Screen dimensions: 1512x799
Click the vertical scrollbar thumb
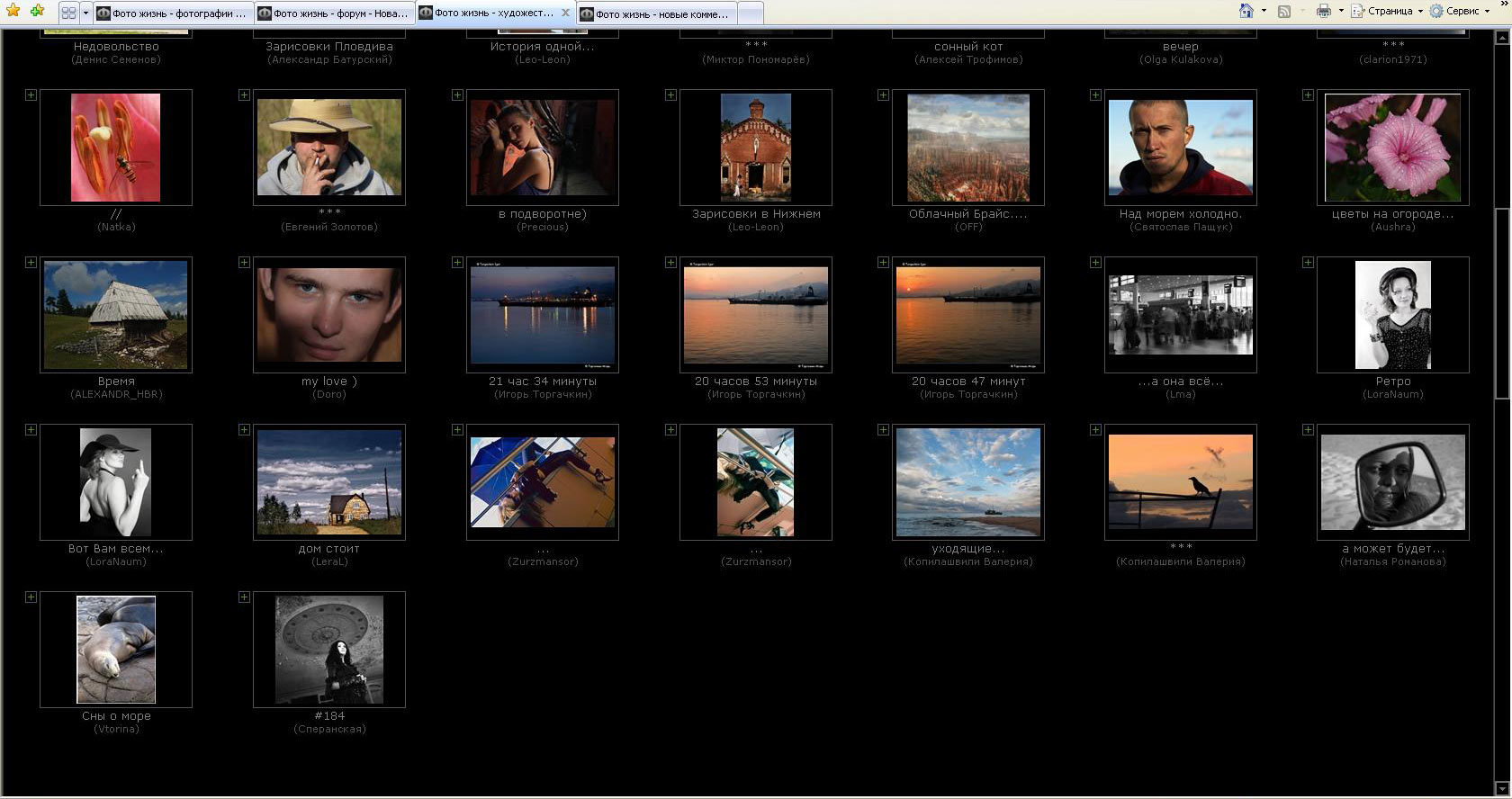(1502, 301)
